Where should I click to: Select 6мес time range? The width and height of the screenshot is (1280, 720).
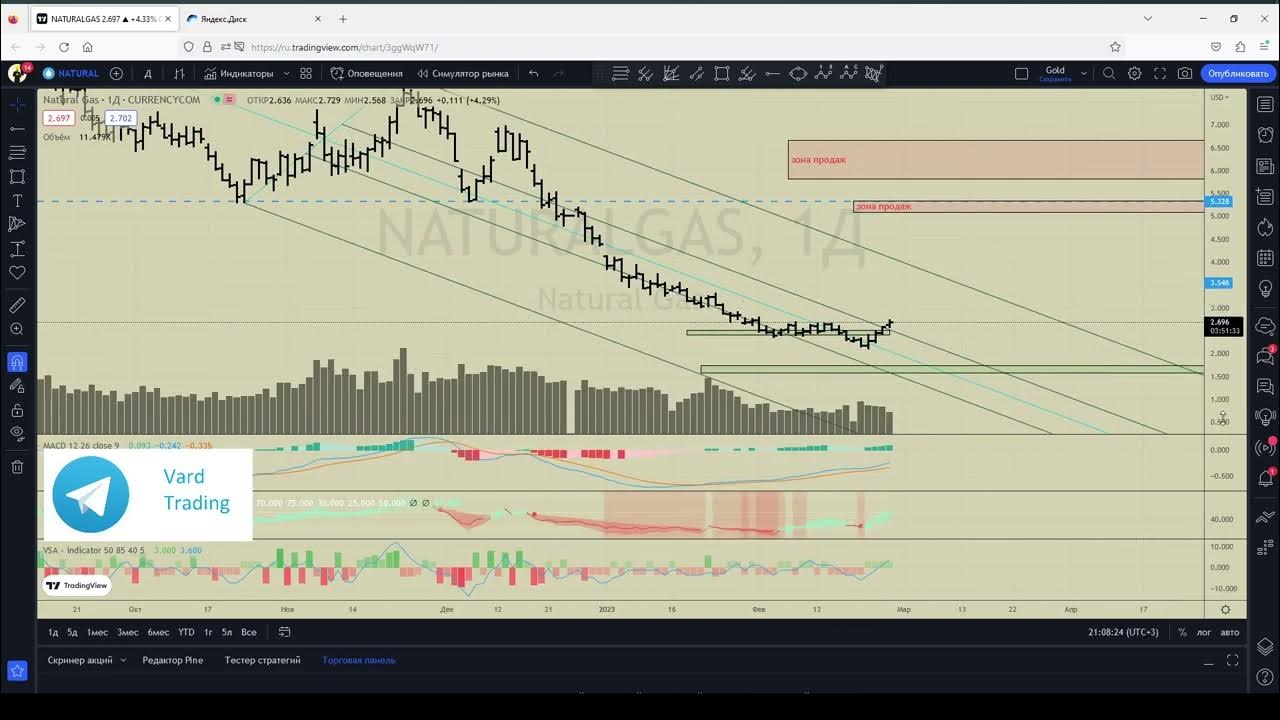pyautogui.click(x=158, y=632)
